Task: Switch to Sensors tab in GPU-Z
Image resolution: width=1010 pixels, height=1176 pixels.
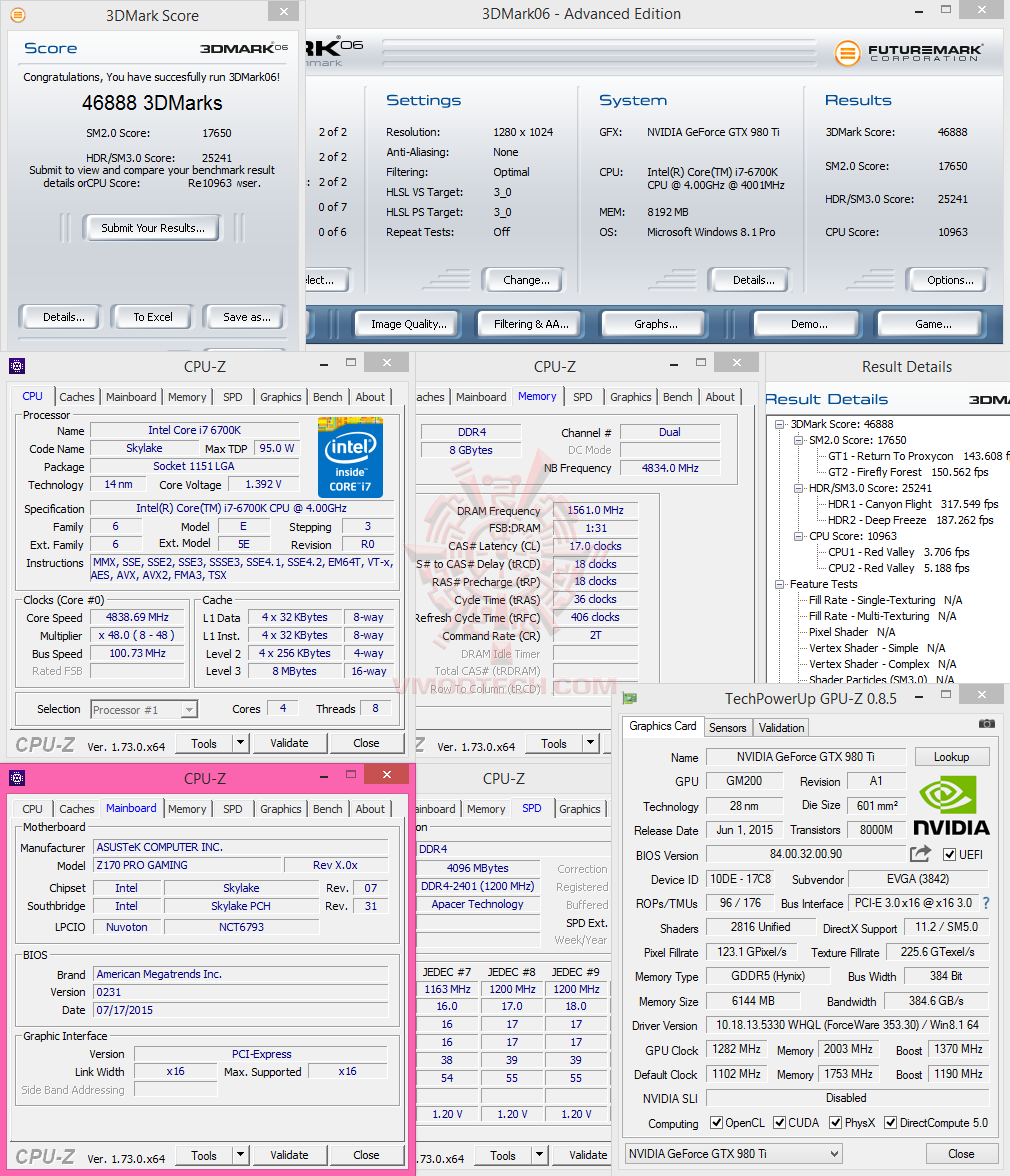Action: pos(727,728)
